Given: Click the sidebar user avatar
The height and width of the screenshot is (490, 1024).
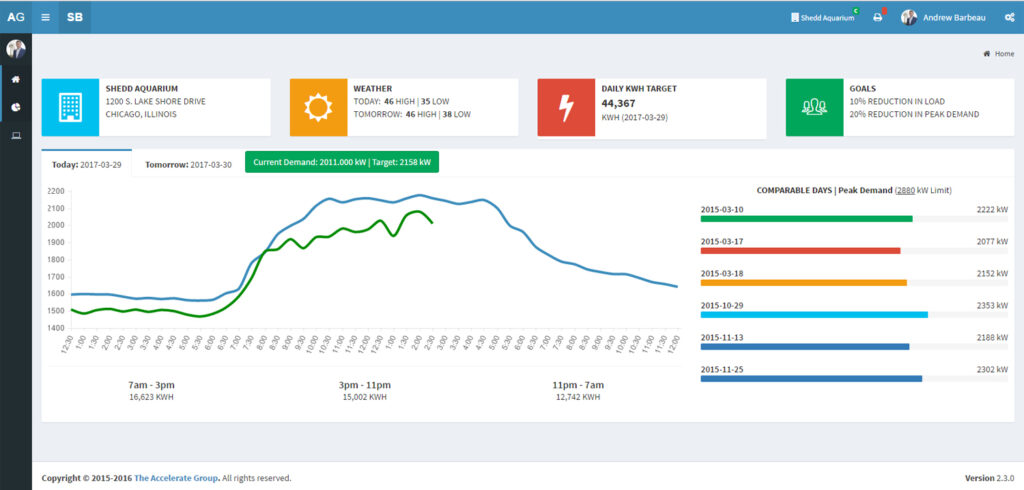Looking at the screenshot, I should (x=16, y=49).
